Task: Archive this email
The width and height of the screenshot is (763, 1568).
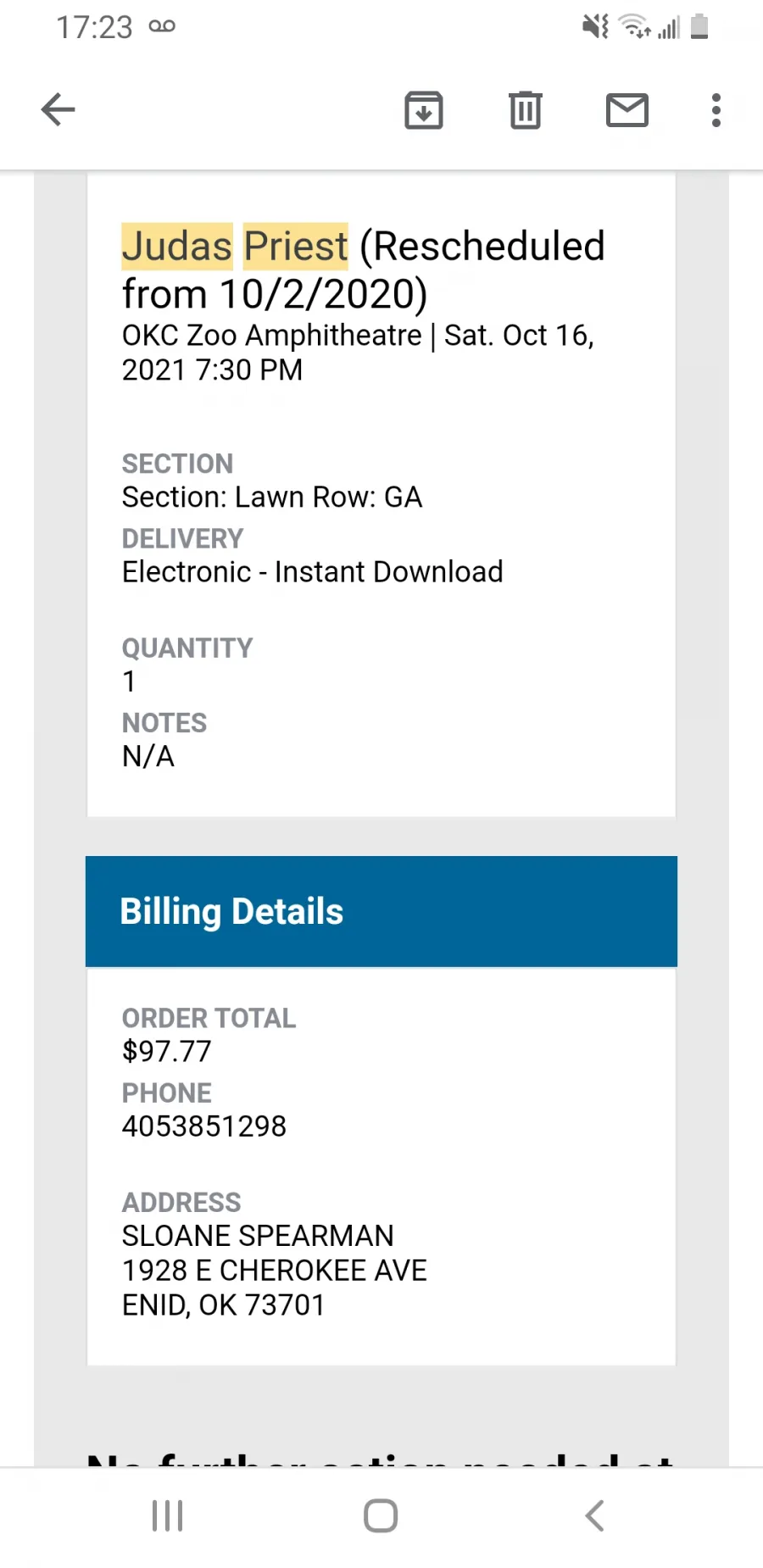Action: pyautogui.click(x=424, y=110)
